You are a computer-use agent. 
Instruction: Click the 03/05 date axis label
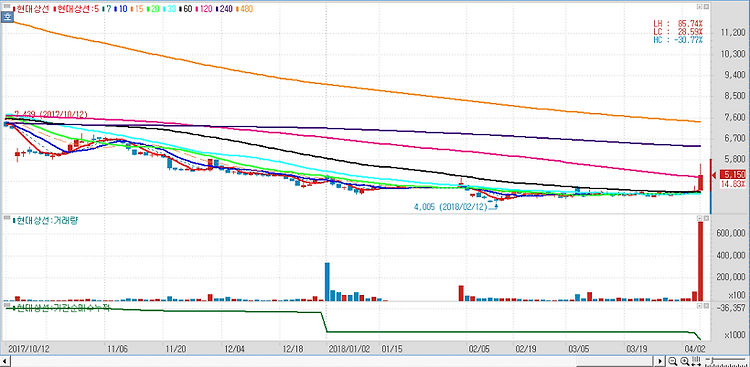[578, 348]
